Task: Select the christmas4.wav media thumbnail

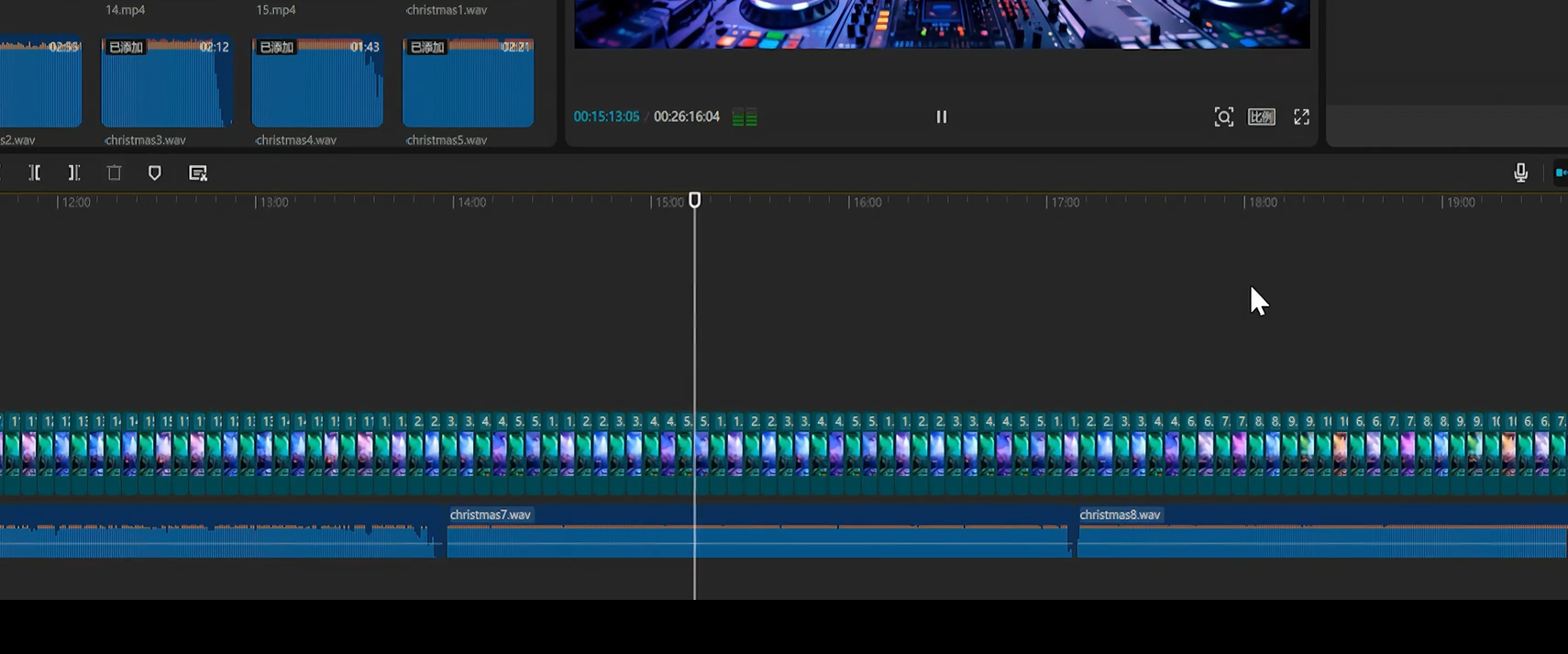Action: point(317,83)
